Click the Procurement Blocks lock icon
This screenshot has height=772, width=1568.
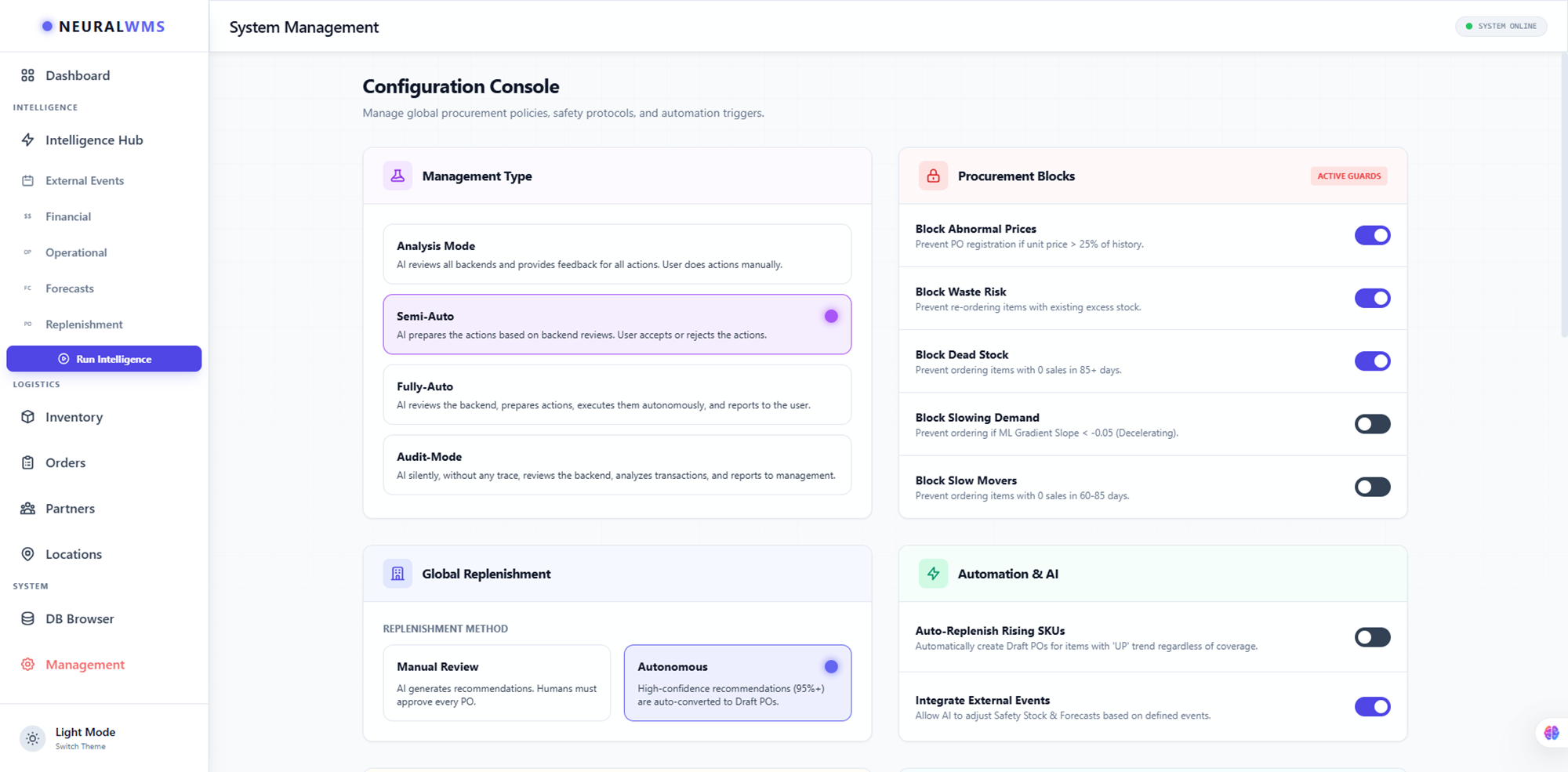coord(933,176)
